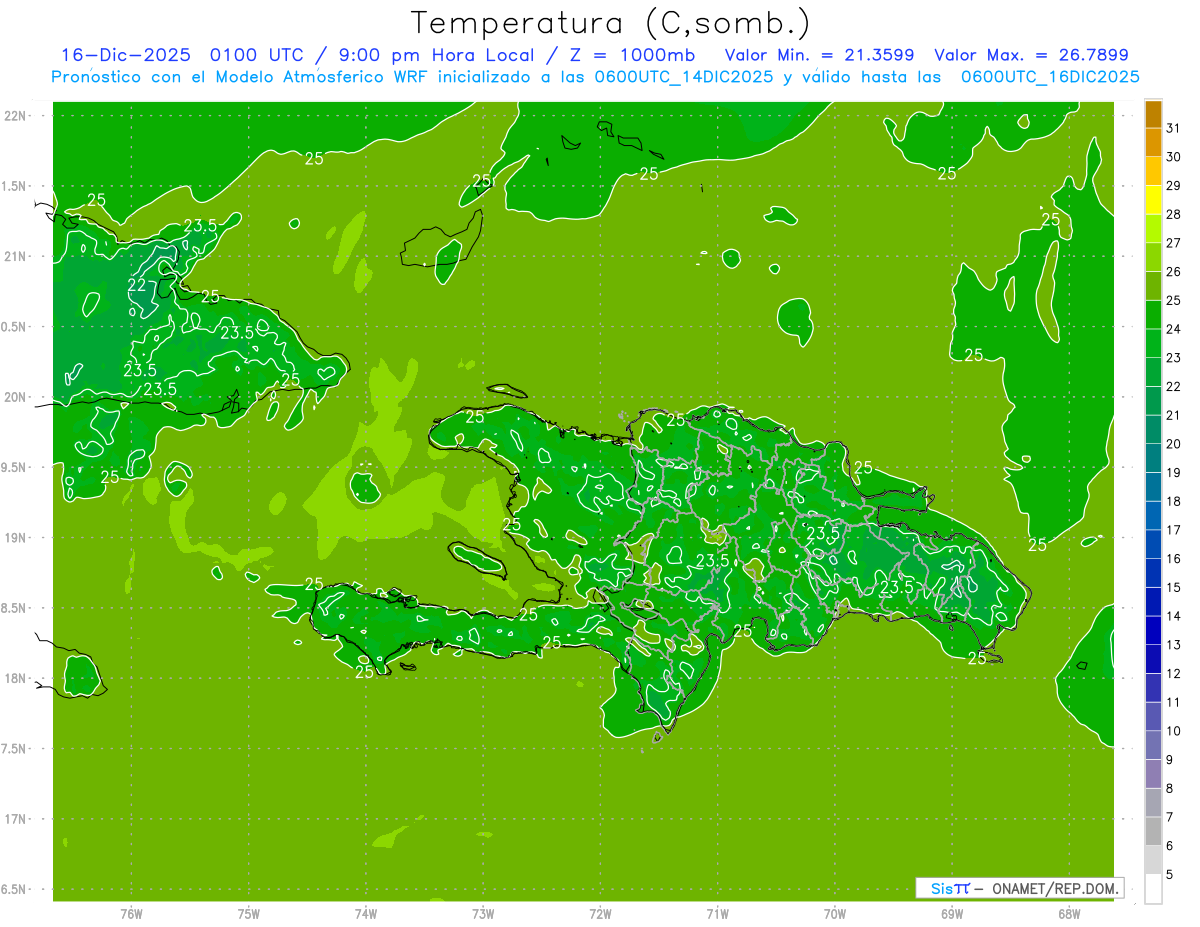Image resolution: width=1200 pixels, height=927 pixels.
Task: Pick the teal legend swatch between 19 and 20
Action: click(x=1153, y=459)
